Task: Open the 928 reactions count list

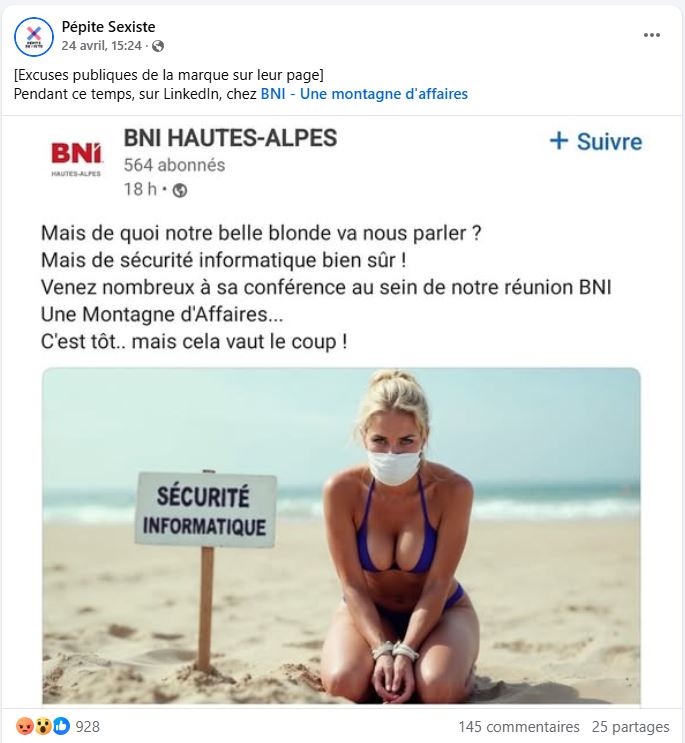Action: 88,726
